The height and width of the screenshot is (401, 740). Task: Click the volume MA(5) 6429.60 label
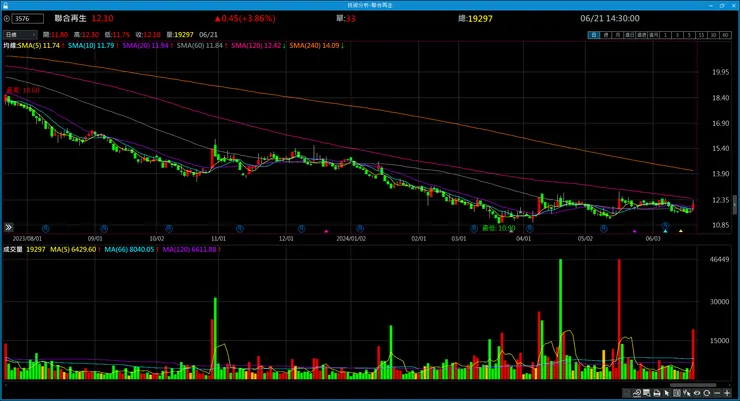73,250
